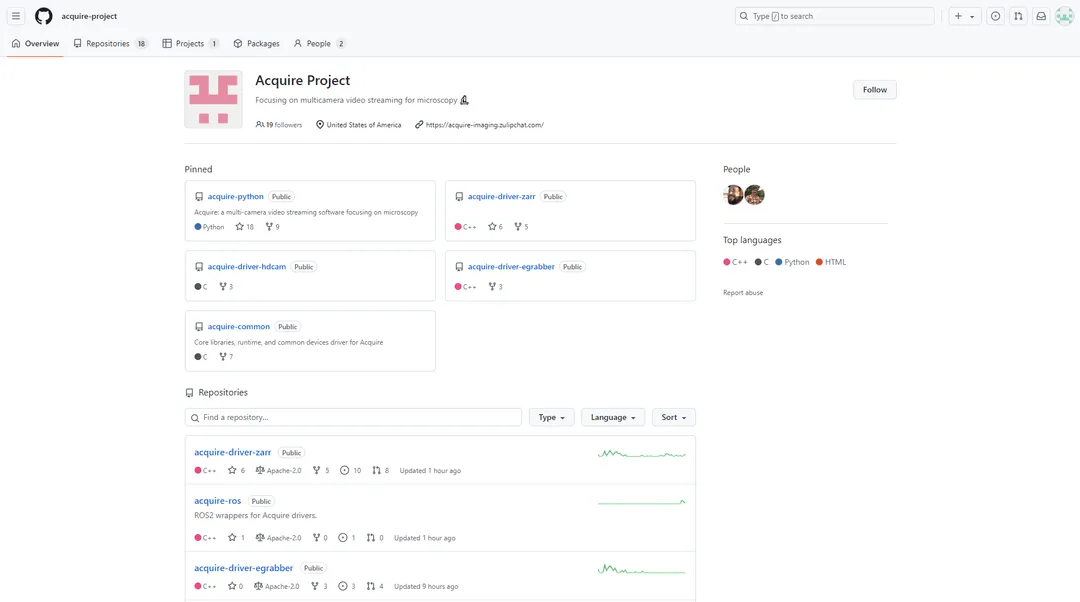Click the Follow button
The height and width of the screenshot is (602, 1080).
[875, 90]
